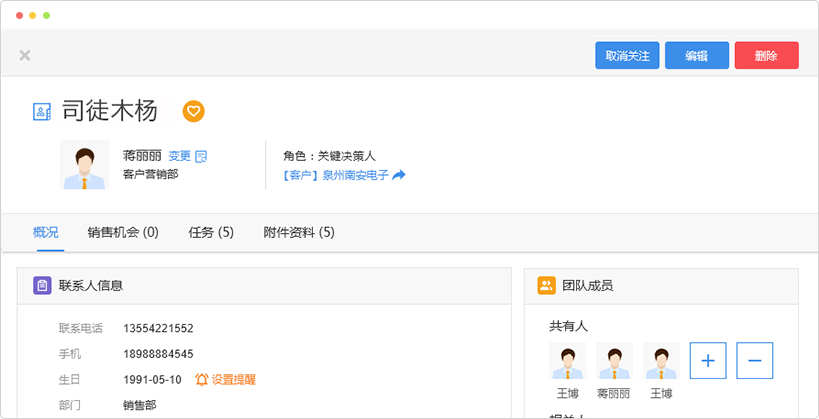
Task: Click the 变更 link next to 蒋丽丽
Action: 179,156
